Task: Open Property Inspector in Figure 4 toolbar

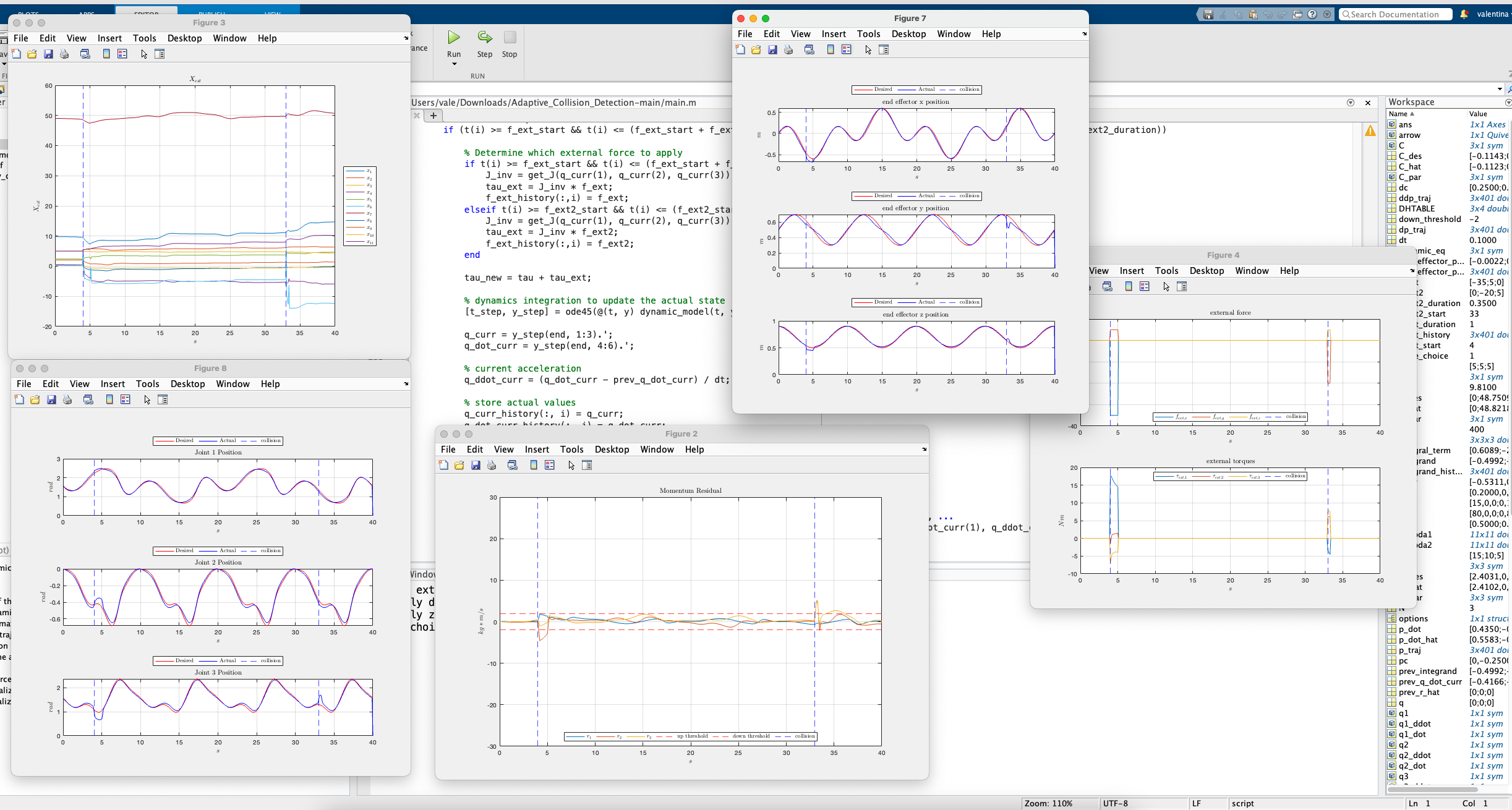Action: (1182, 287)
